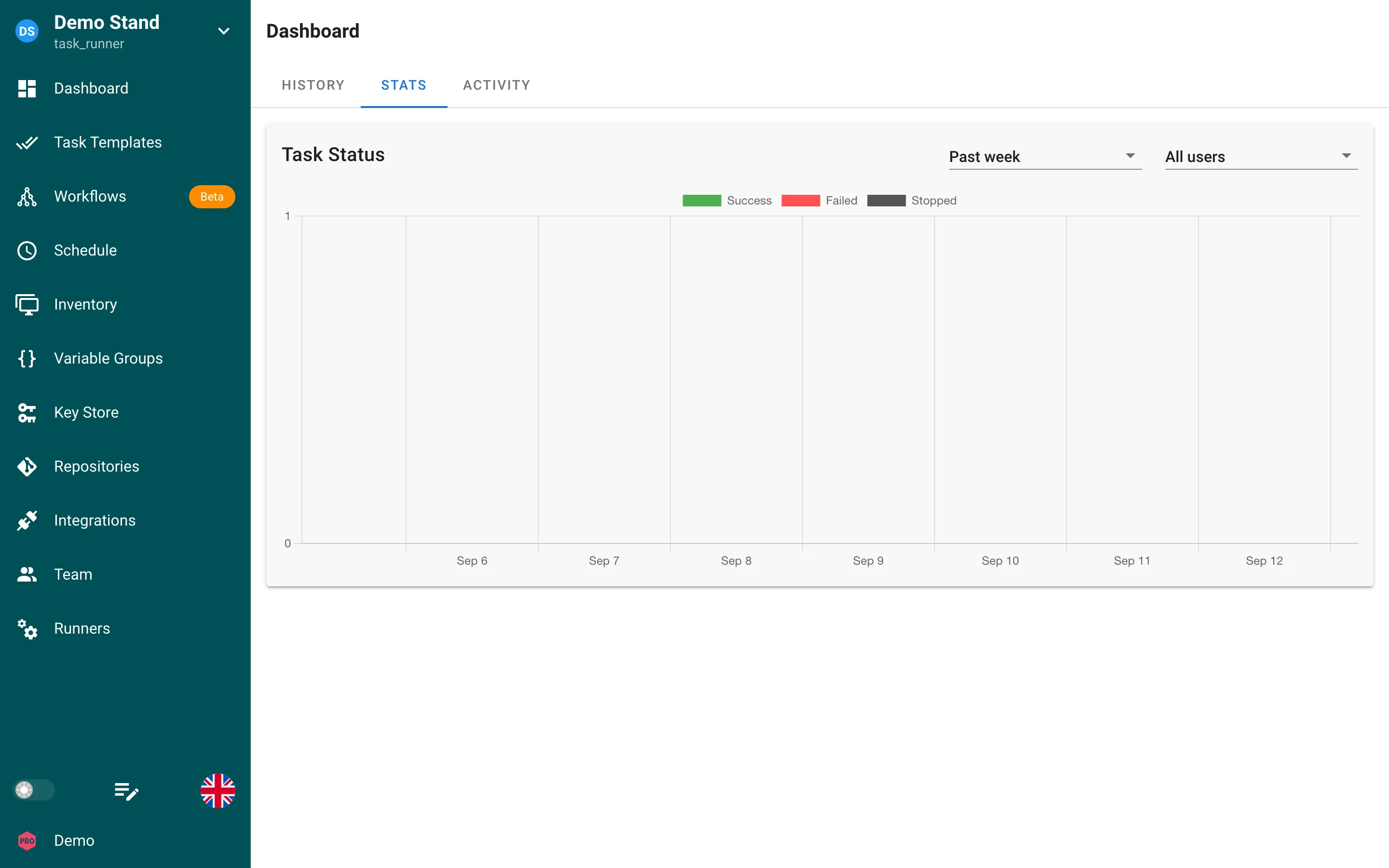Click the Repositories git icon
Screen dimensions: 1389x868
pyautogui.click(x=27, y=466)
